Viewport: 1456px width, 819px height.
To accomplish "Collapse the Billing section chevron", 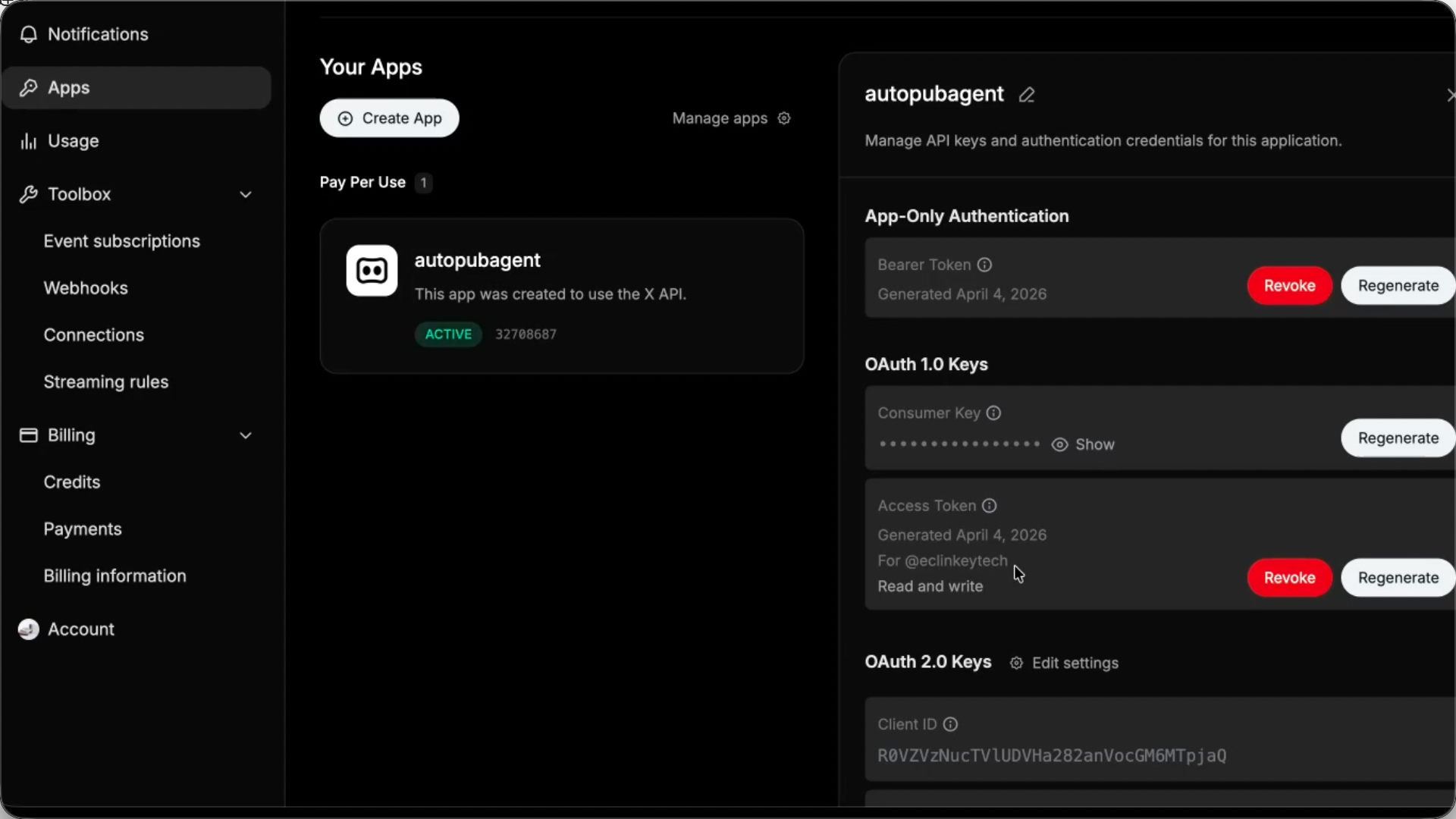I will [x=246, y=436].
